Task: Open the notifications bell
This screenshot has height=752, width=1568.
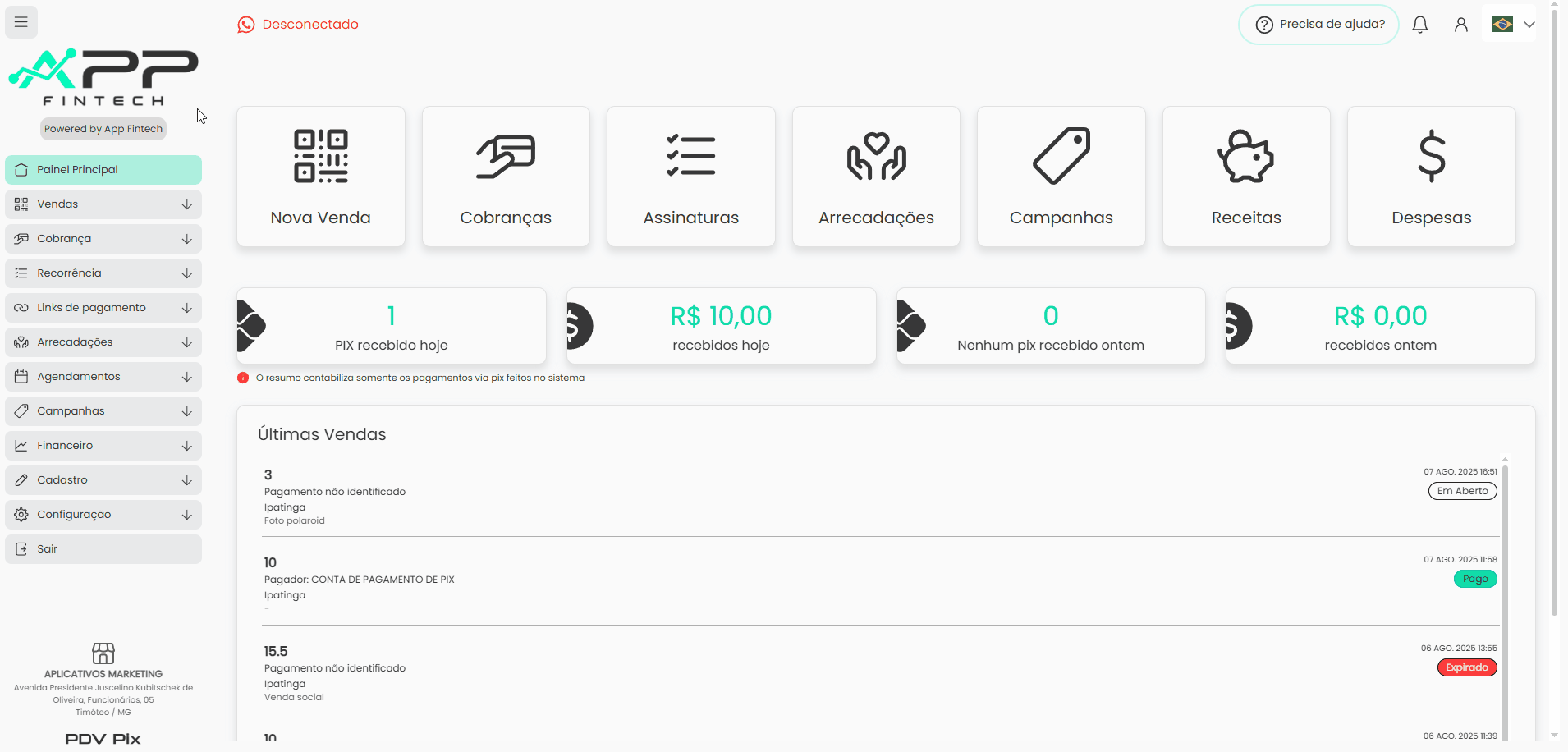Action: 1420,25
